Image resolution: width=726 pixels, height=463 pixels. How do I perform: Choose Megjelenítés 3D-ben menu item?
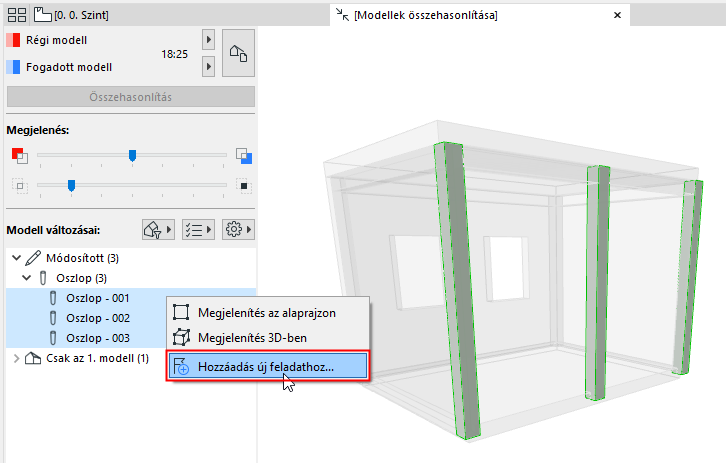[x=268, y=338]
